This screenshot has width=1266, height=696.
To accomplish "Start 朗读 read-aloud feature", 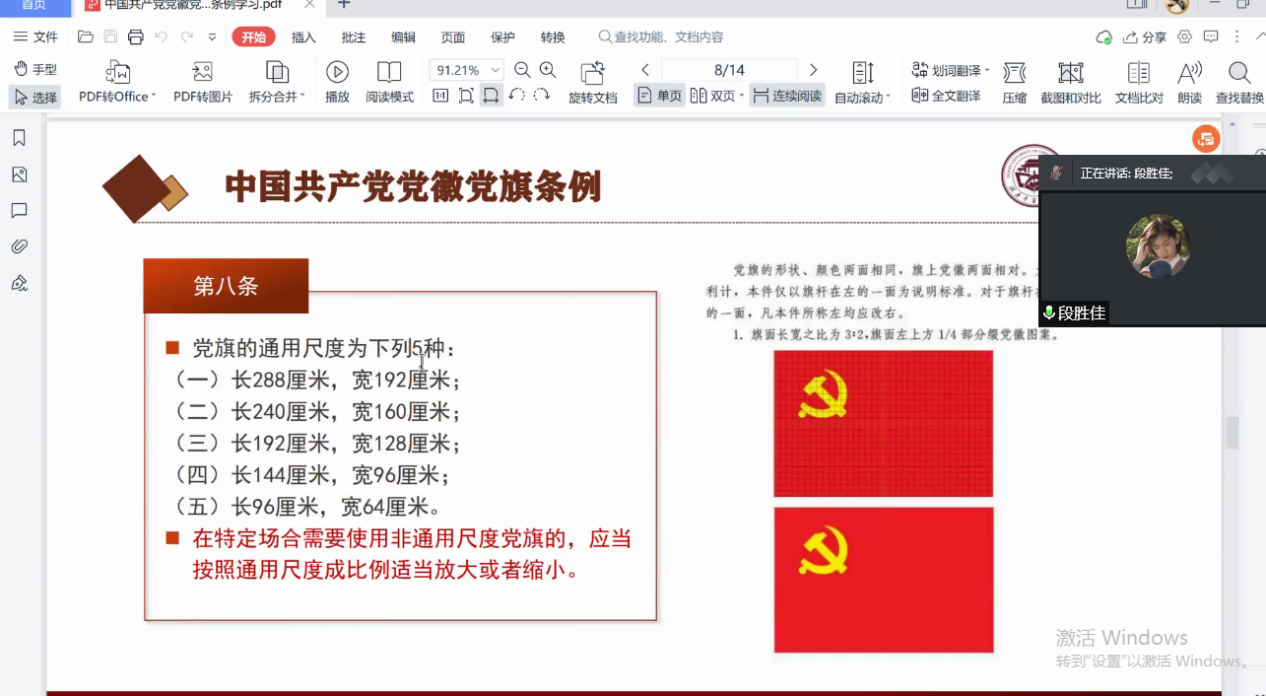I will (1189, 73).
